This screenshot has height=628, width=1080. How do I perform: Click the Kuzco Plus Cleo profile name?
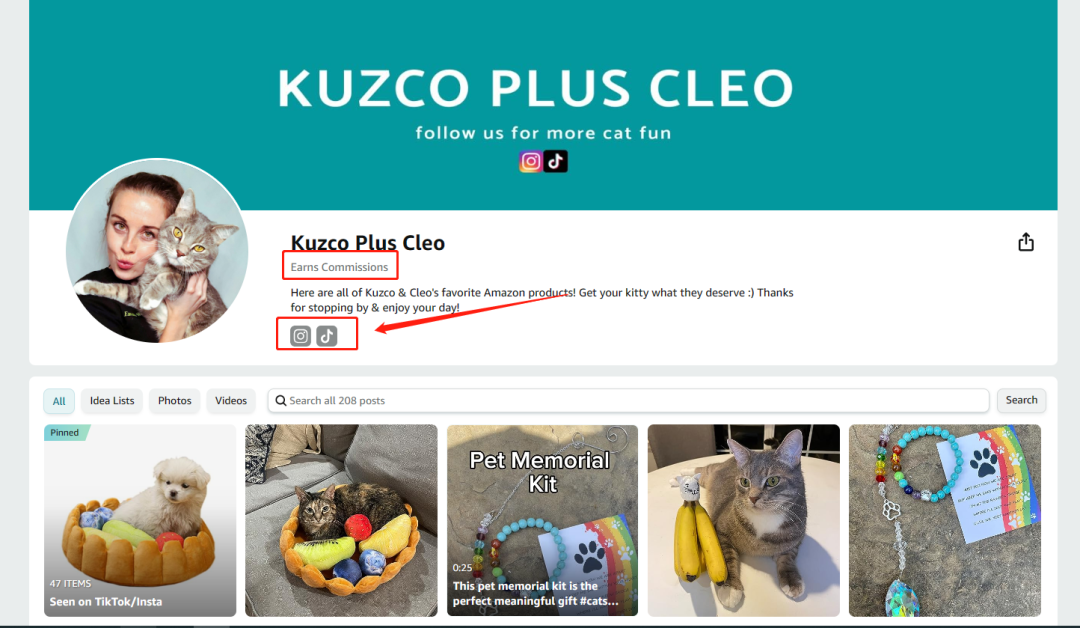(x=368, y=243)
